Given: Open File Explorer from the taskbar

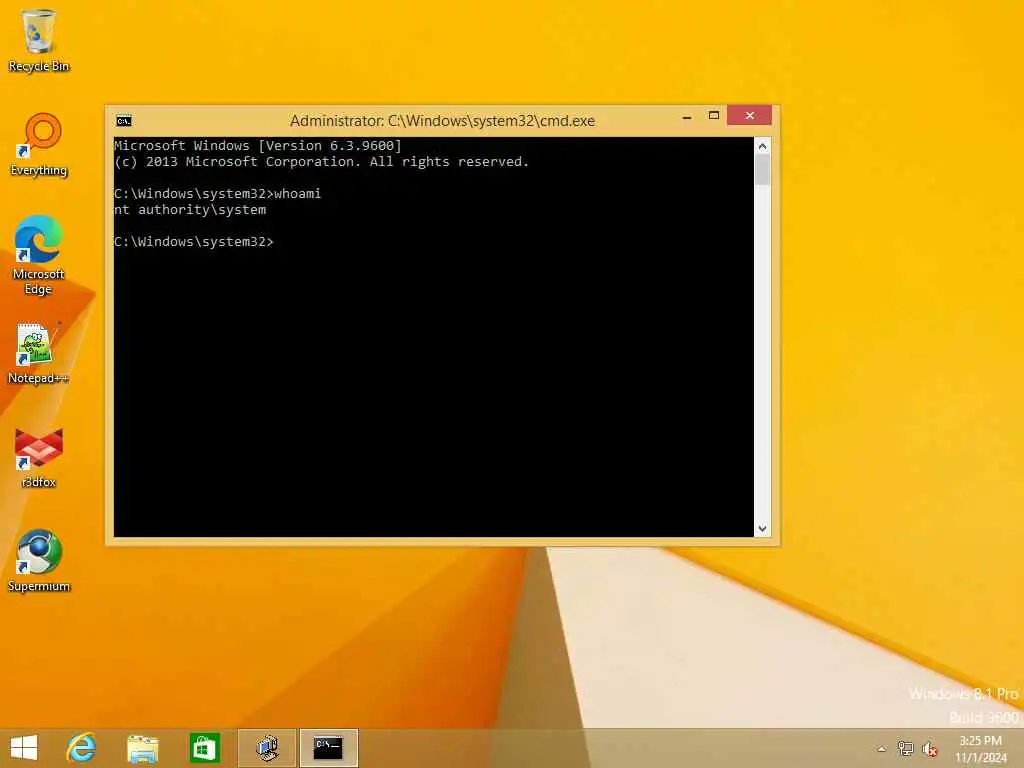Looking at the screenshot, I should pos(142,748).
